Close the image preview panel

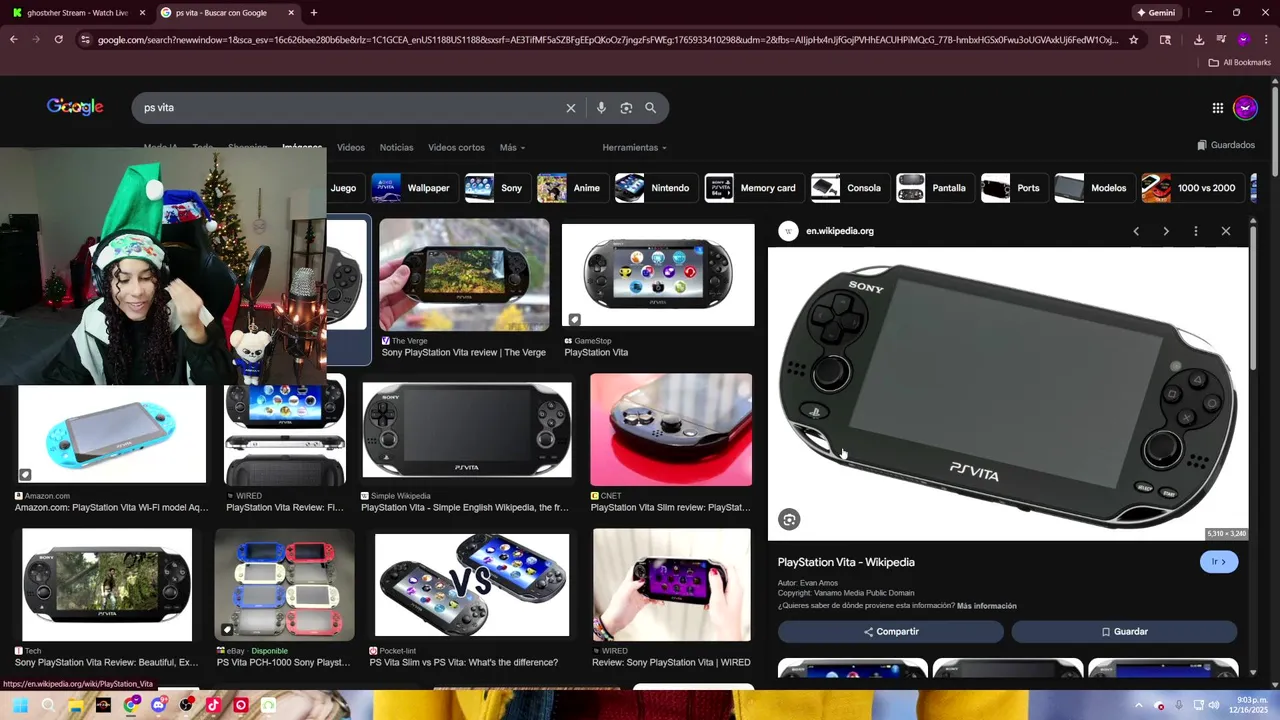pos(1226,231)
